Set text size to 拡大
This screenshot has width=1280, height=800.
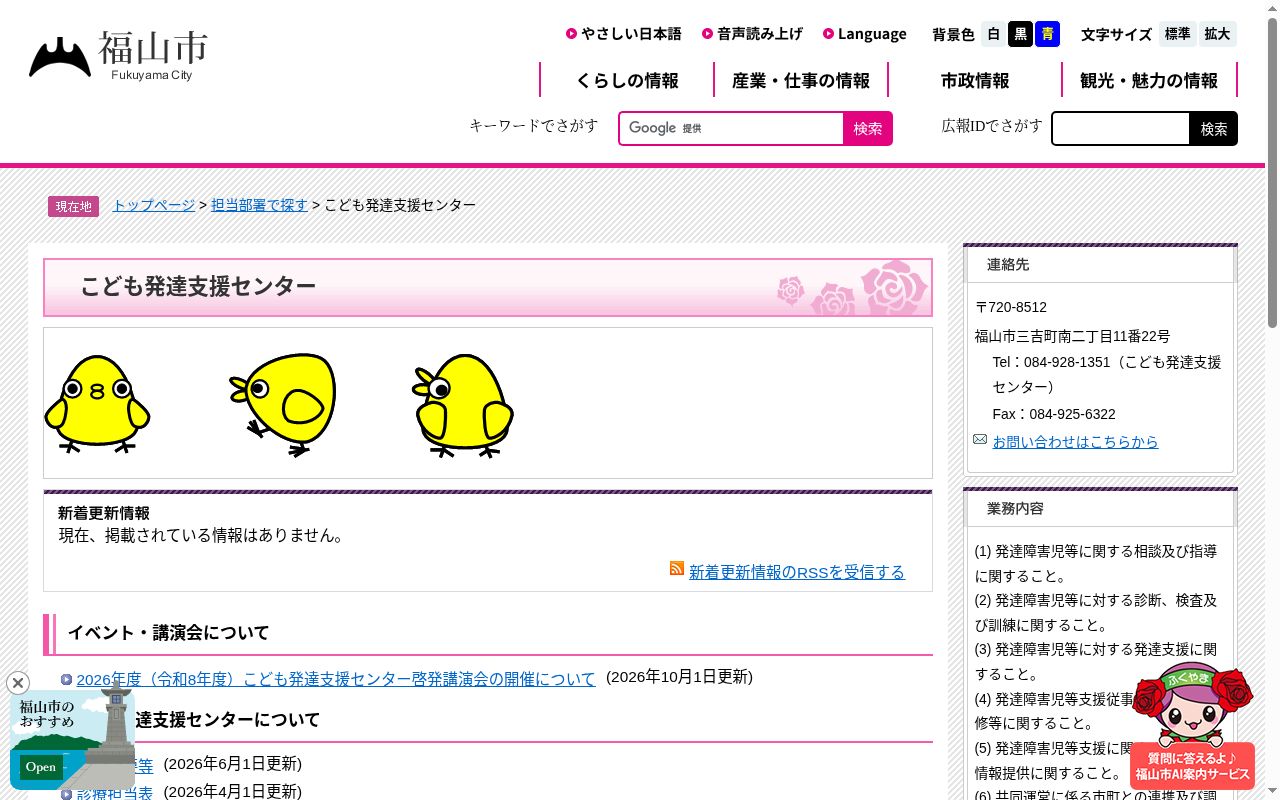[x=1217, y=34]
